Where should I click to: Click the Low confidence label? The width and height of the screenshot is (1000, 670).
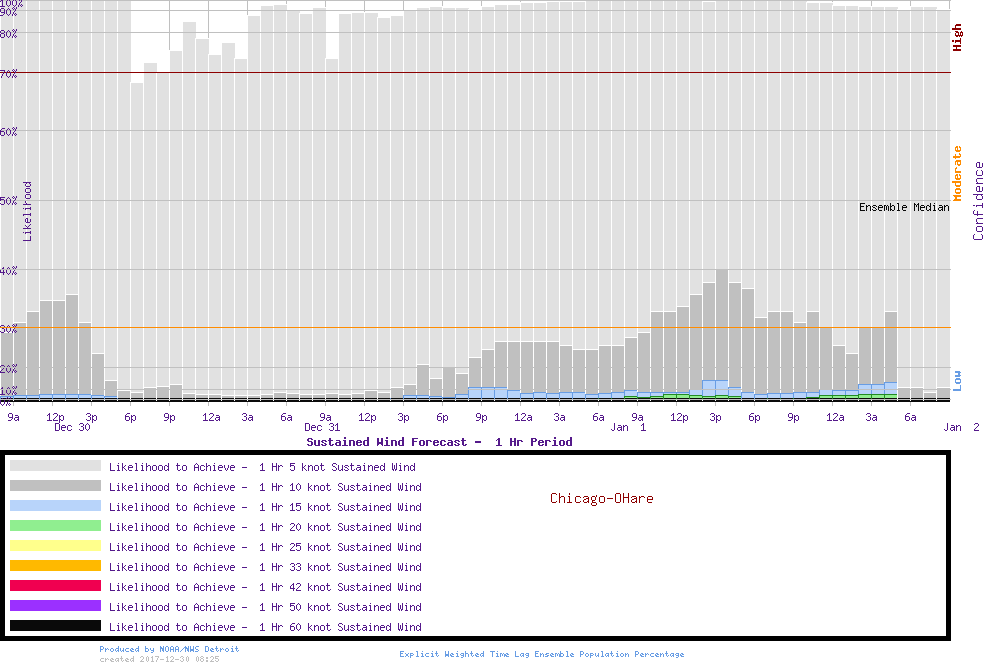(x=957, y=380)
